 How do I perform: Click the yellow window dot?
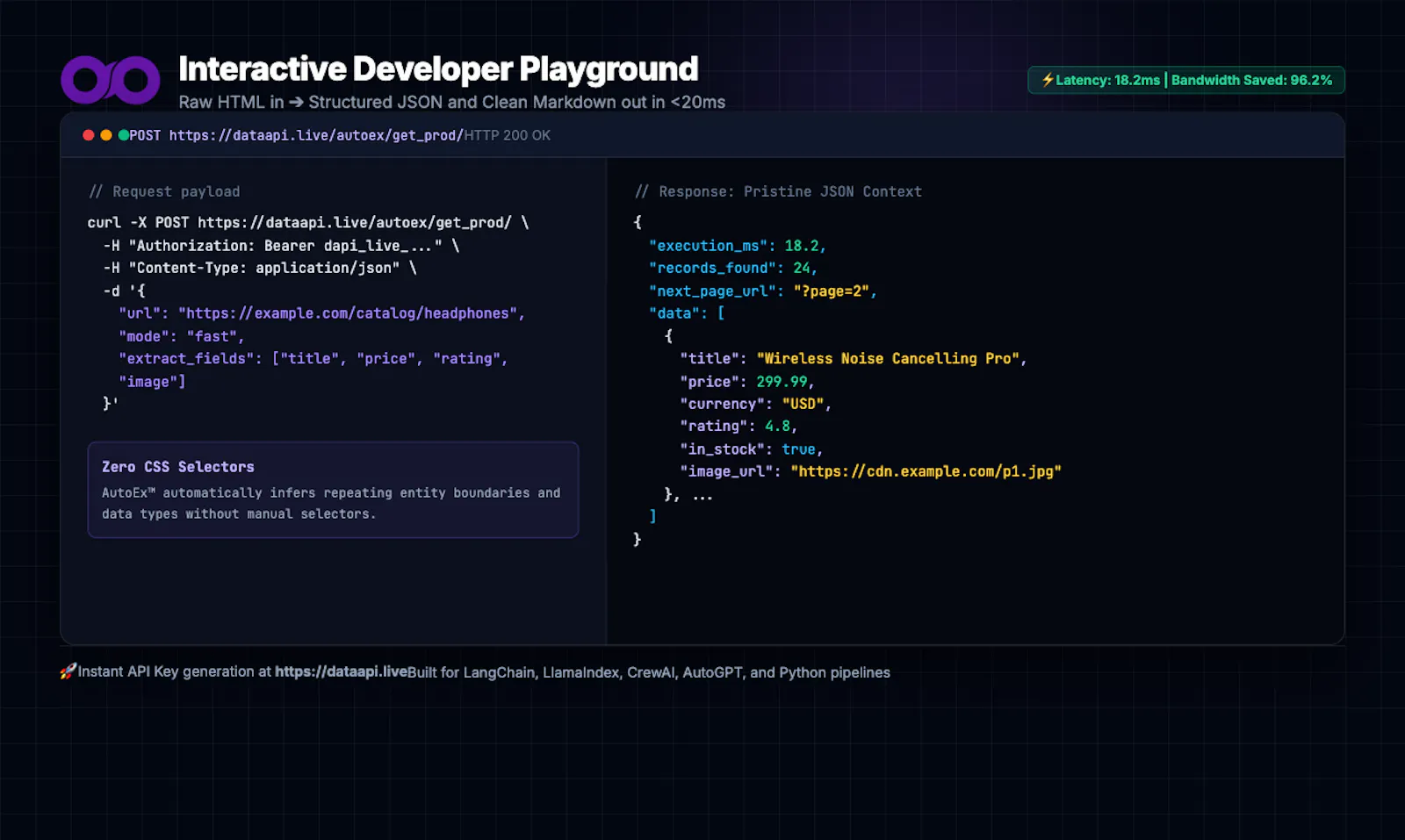106,135
